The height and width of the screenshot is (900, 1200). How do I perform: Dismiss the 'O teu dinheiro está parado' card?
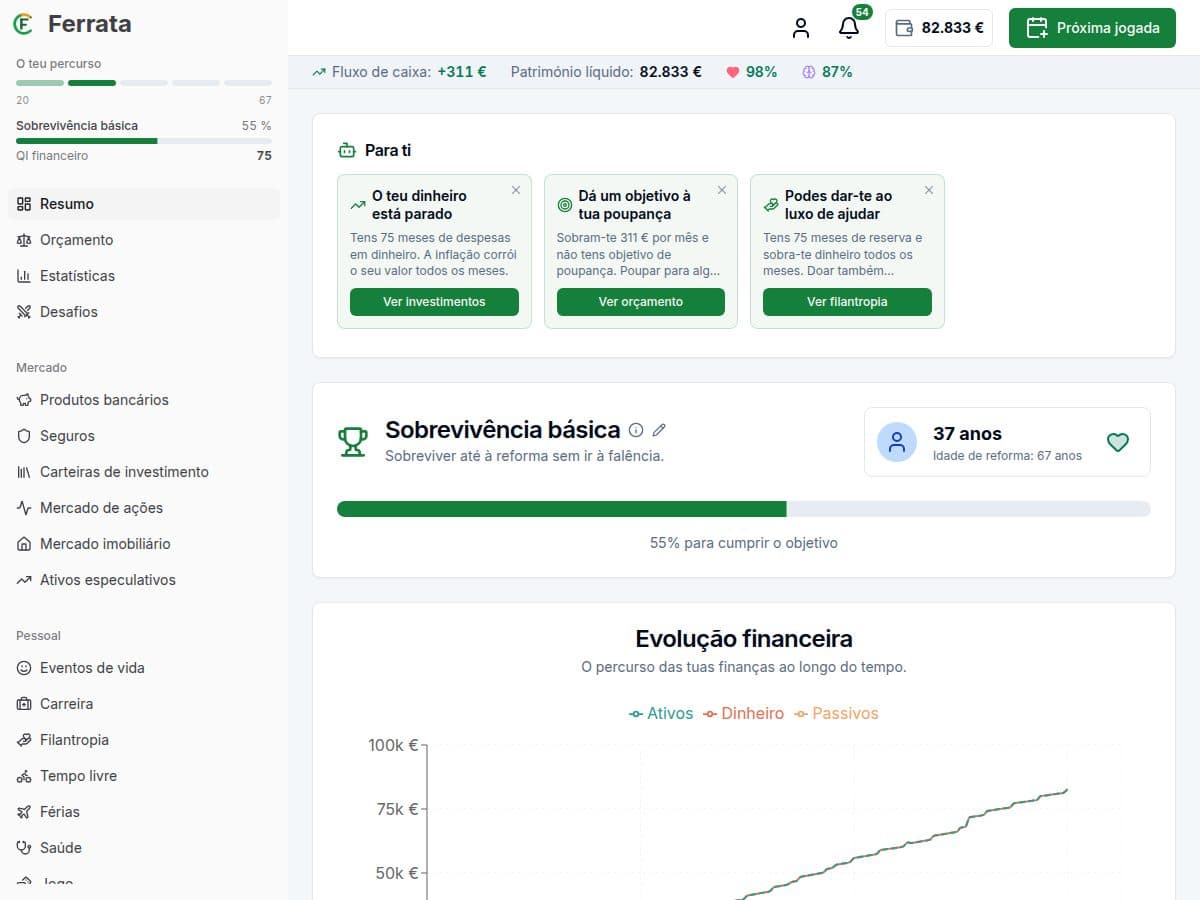point(516,190)
